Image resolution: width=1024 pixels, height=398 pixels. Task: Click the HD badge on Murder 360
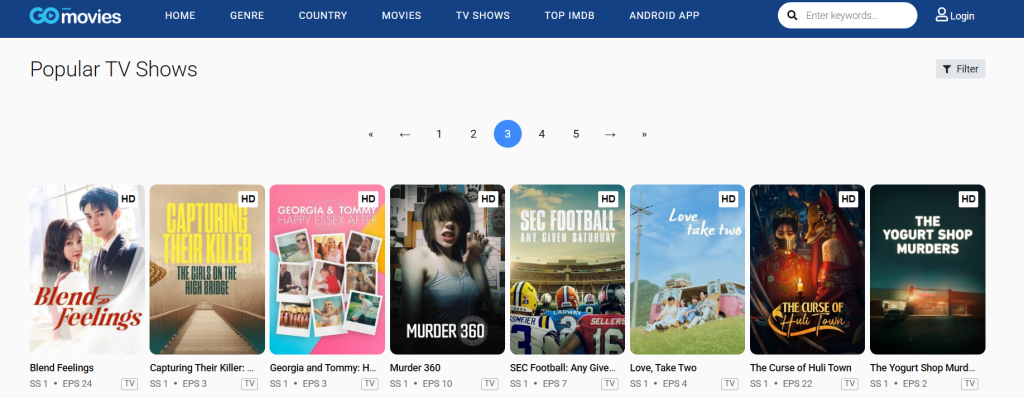coord(488,199)
